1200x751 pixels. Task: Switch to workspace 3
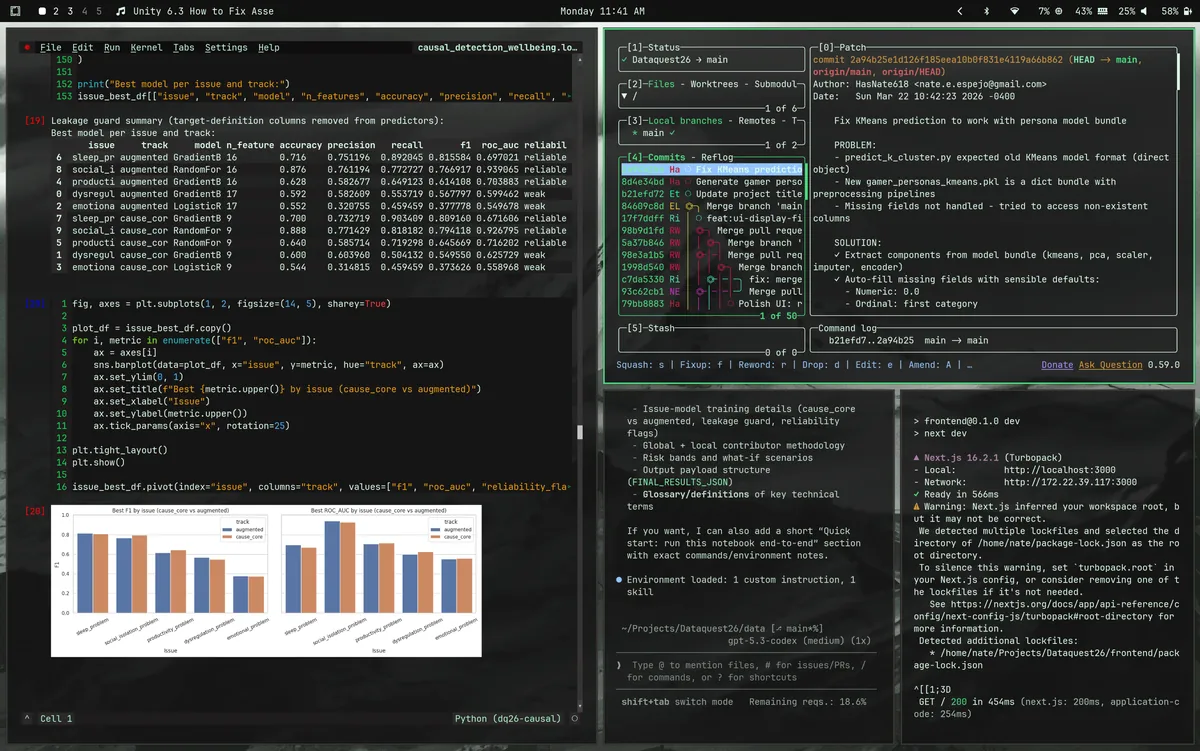[x=70, y=11]
